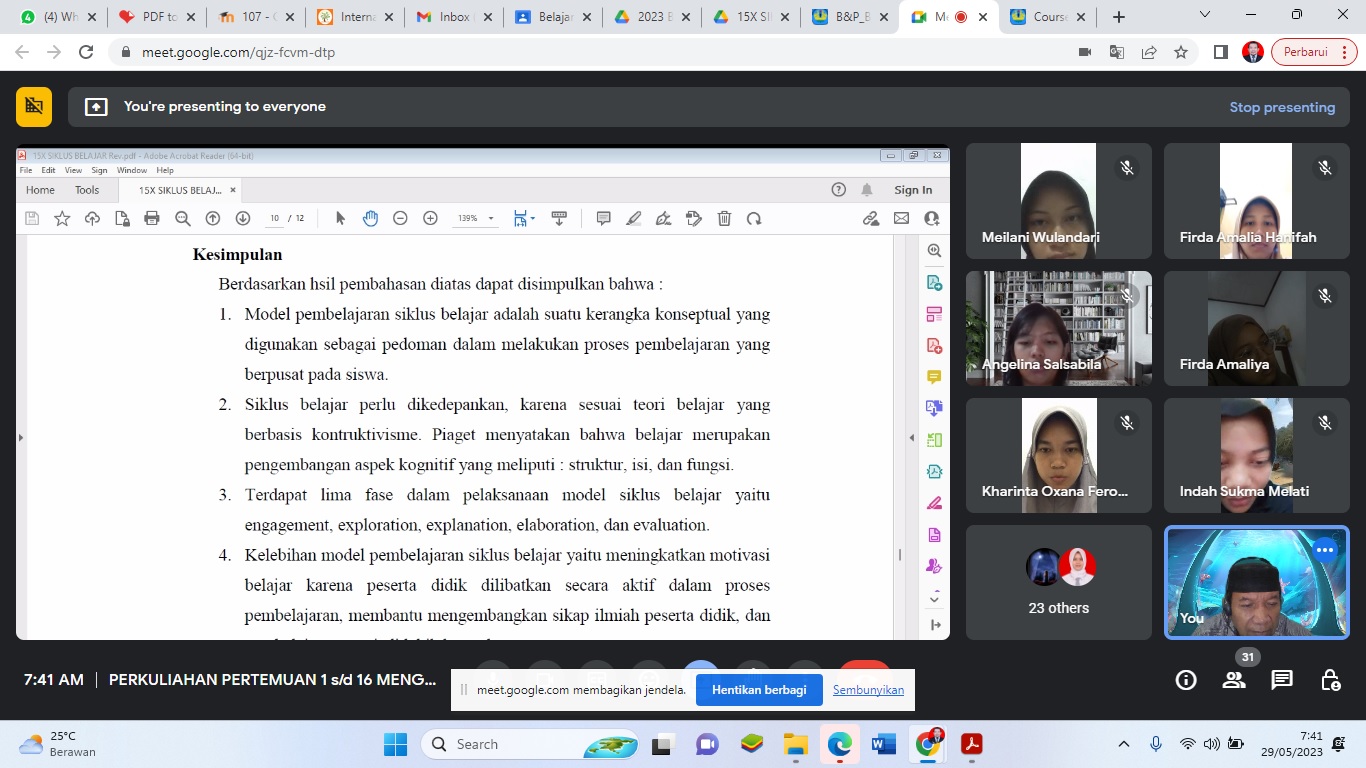Reload the Google Meet page
Viewport: 1366px width, 768px height.
tap(86, 52)
